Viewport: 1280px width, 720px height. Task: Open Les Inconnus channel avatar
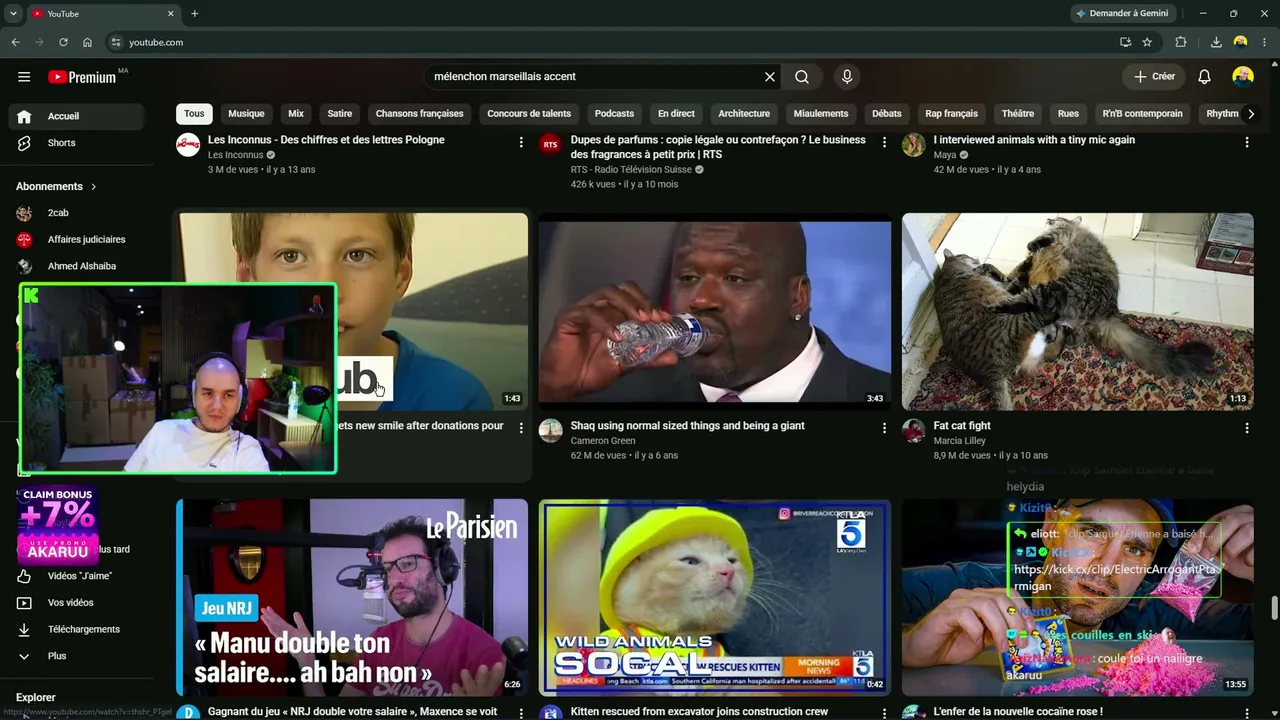click(188, 145)
